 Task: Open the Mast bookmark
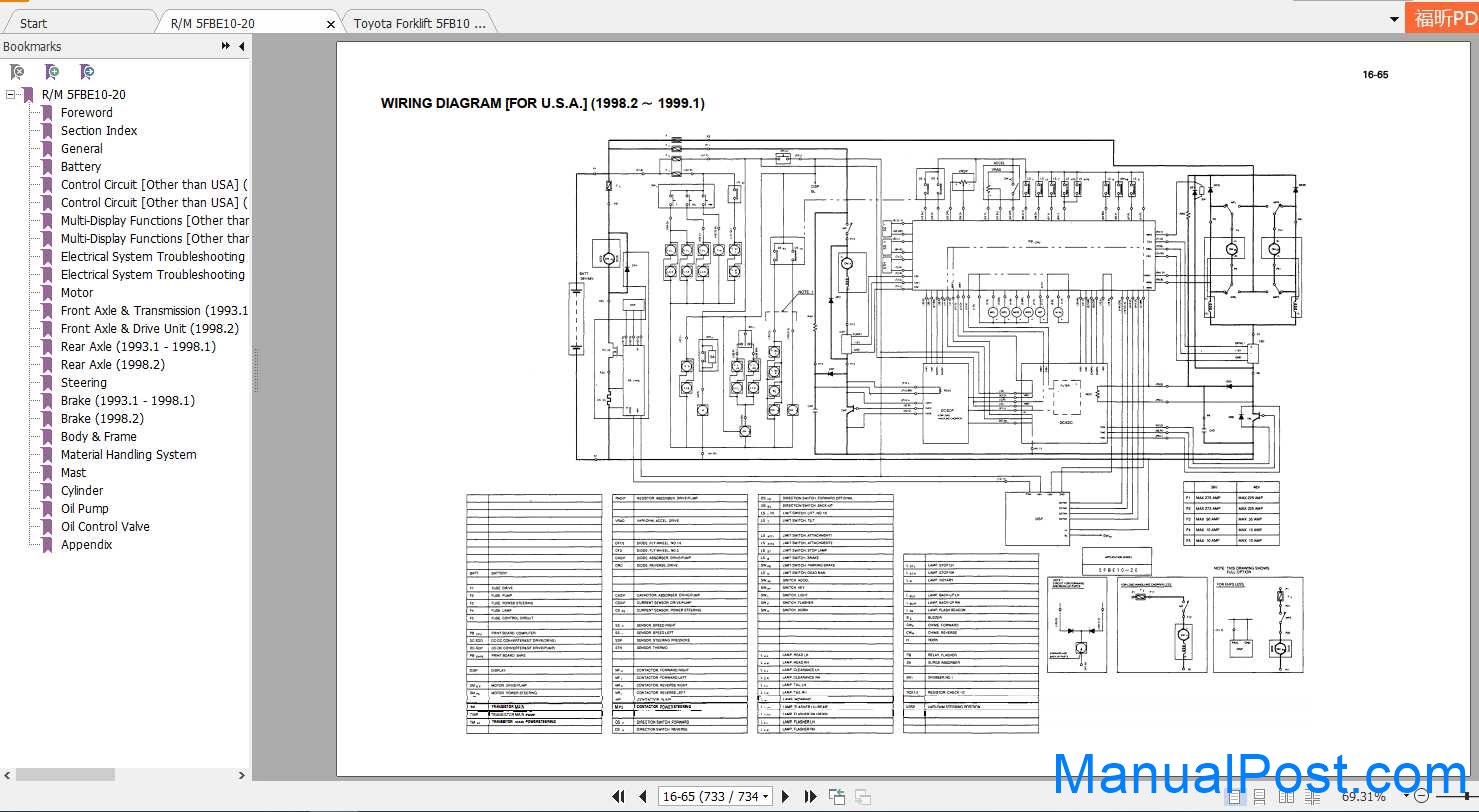point(74,473)
